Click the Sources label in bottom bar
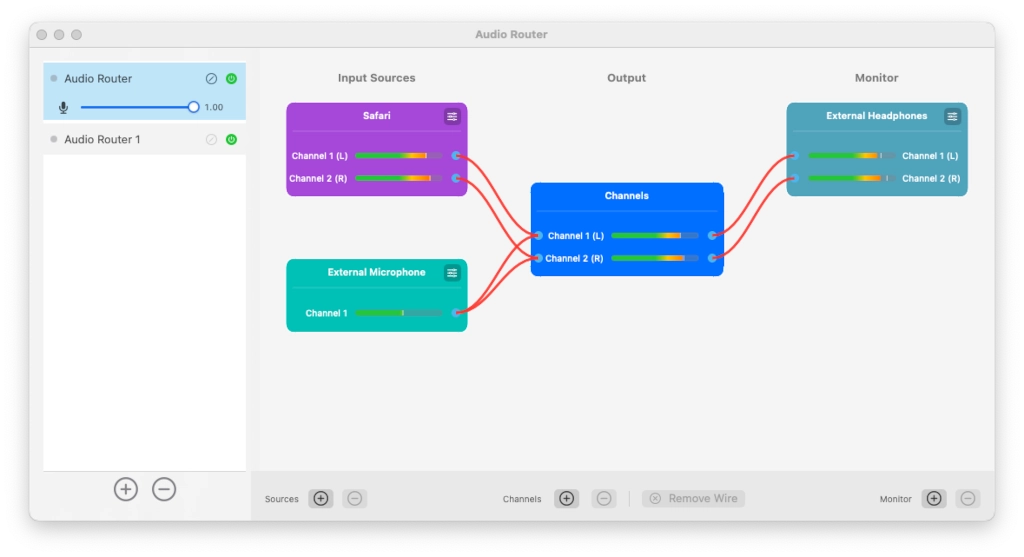 coord(281,499)
